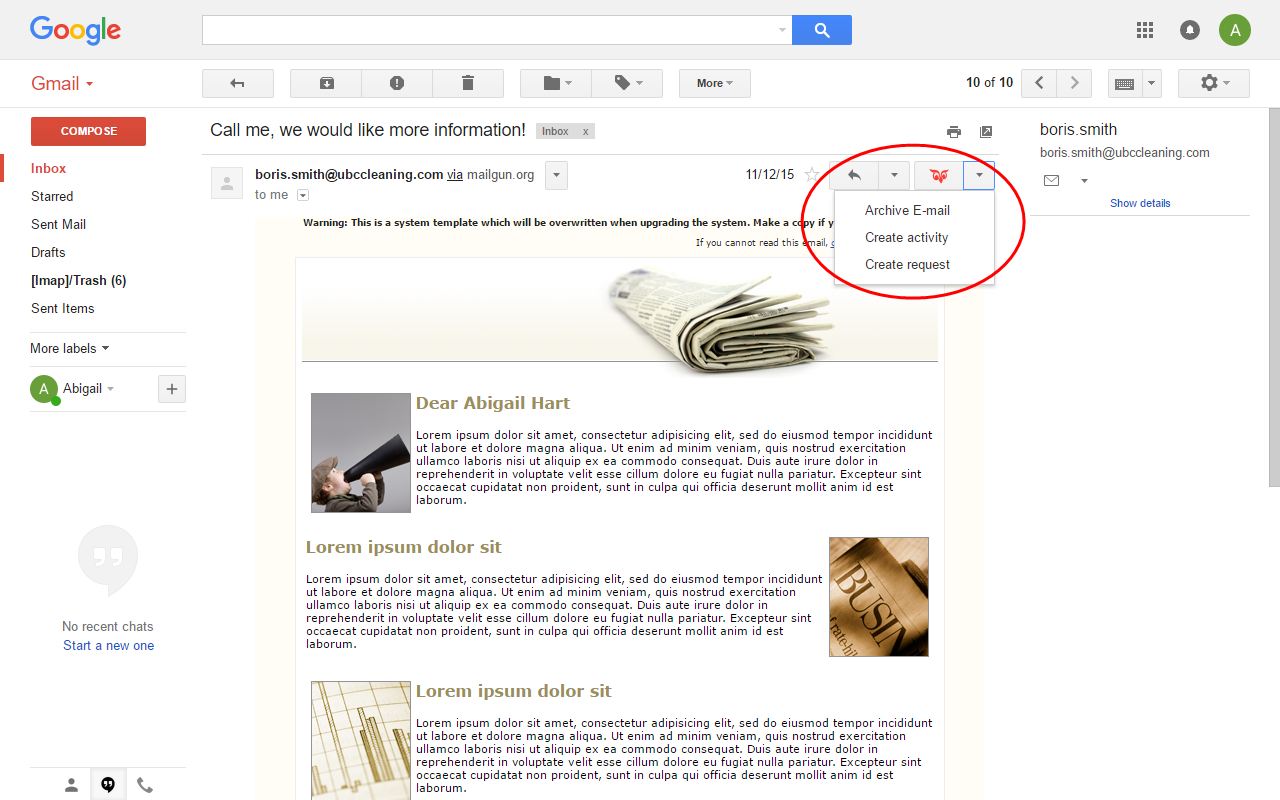Open the Gmail product switcher dropdown
Screen dimensions: 1280x800
pyautogui.click(x=62, y=83)
